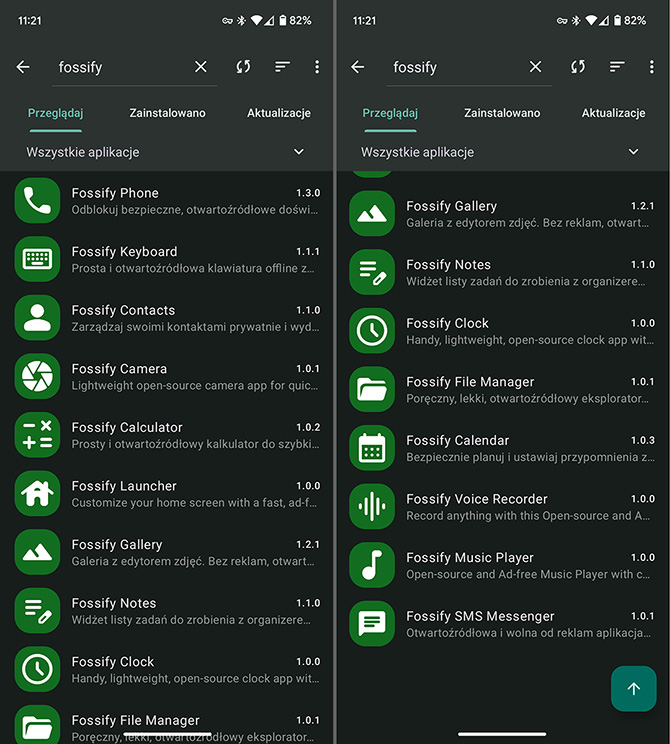Switch to Aktualizacje tab in left screen
This screenshot has height=744, width=670.
[x=279, y=113]
